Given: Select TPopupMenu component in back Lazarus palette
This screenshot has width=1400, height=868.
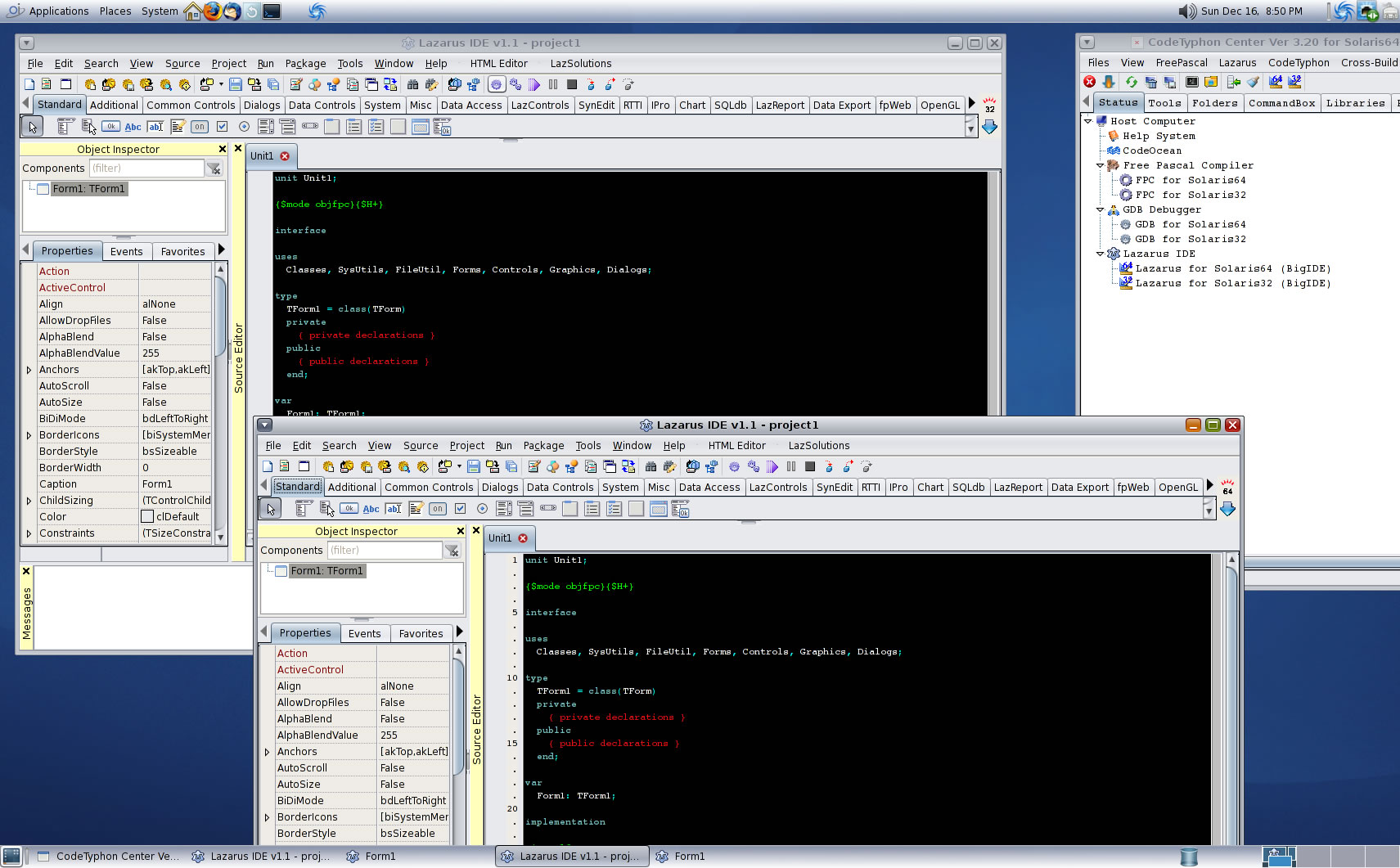Looking at the screenshot, I should coord(88,127).
